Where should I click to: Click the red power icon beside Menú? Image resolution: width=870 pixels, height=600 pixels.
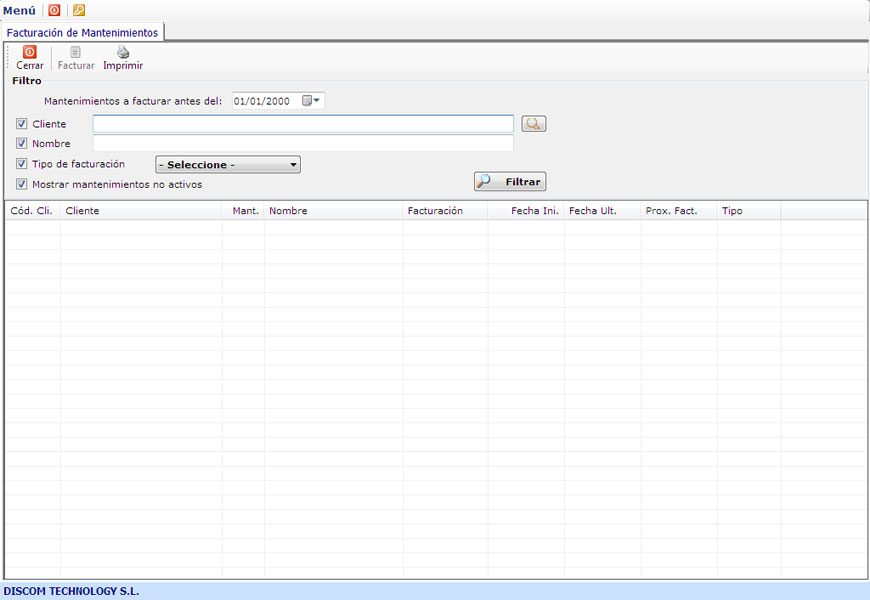pyautogui.click(x=54, y=10)
